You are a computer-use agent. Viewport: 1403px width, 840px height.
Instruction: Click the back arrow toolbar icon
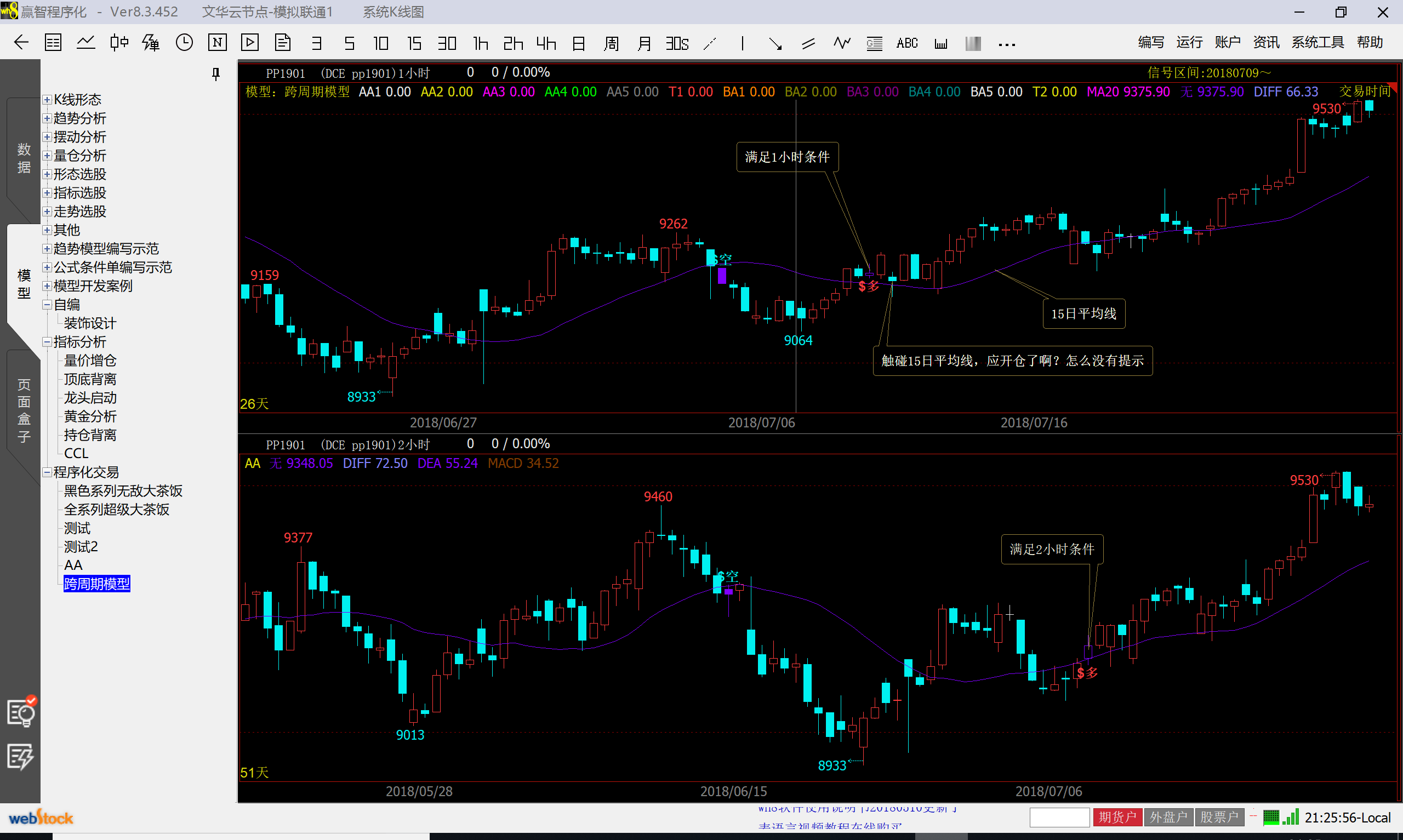(21, 42)
